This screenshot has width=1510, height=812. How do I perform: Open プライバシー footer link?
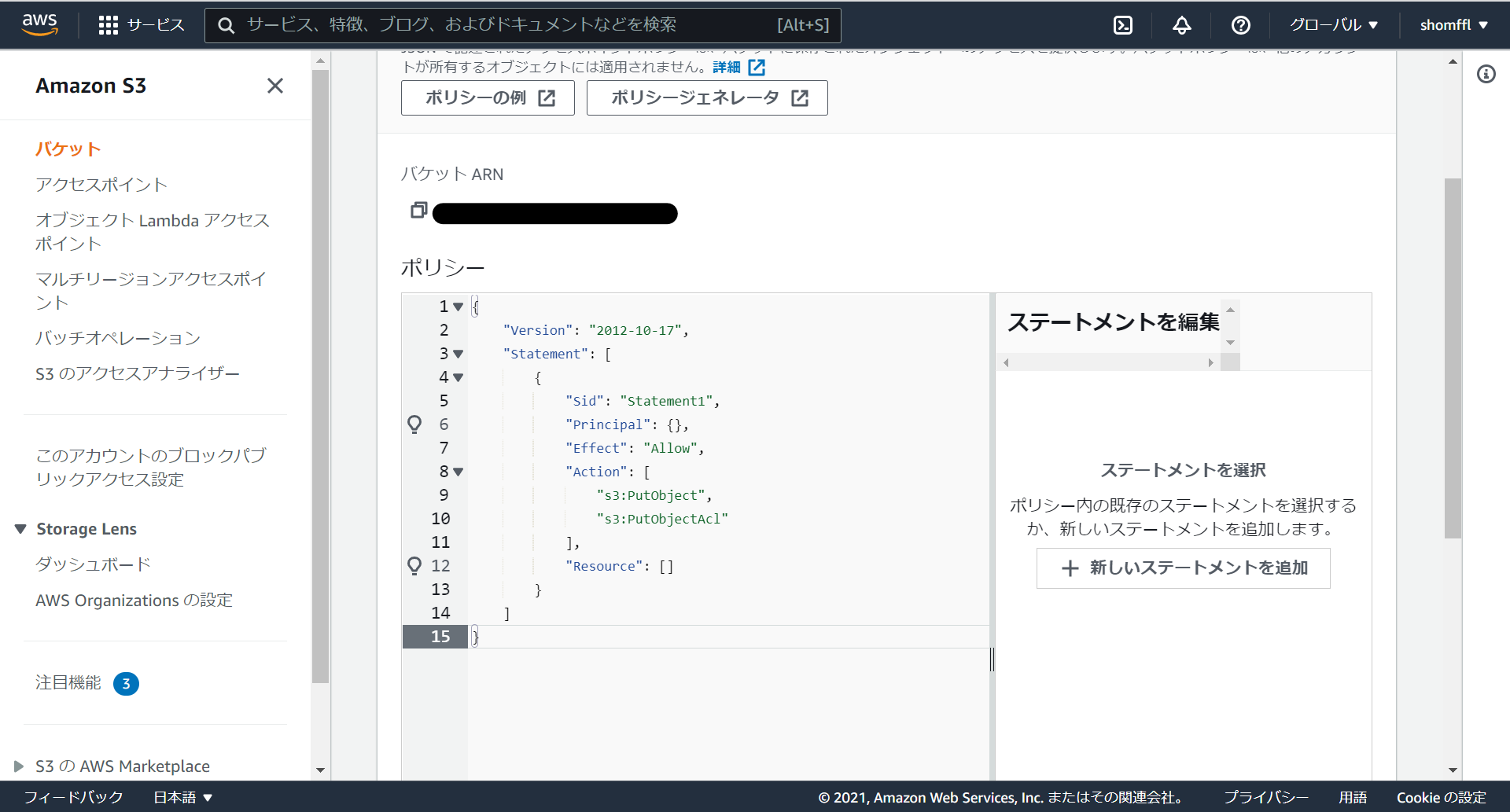click(1266, 797)
